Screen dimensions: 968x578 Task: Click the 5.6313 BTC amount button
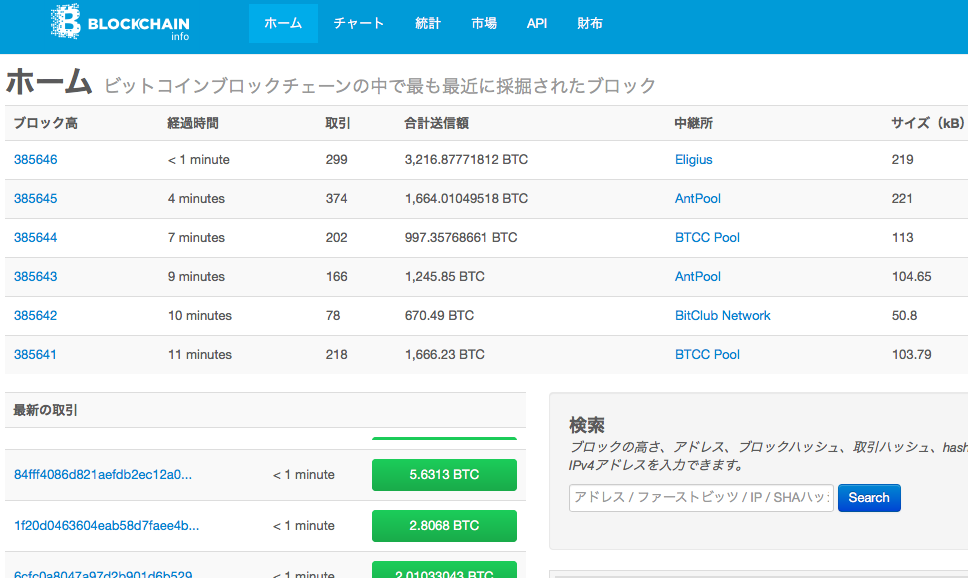click(x=444, y=475)
